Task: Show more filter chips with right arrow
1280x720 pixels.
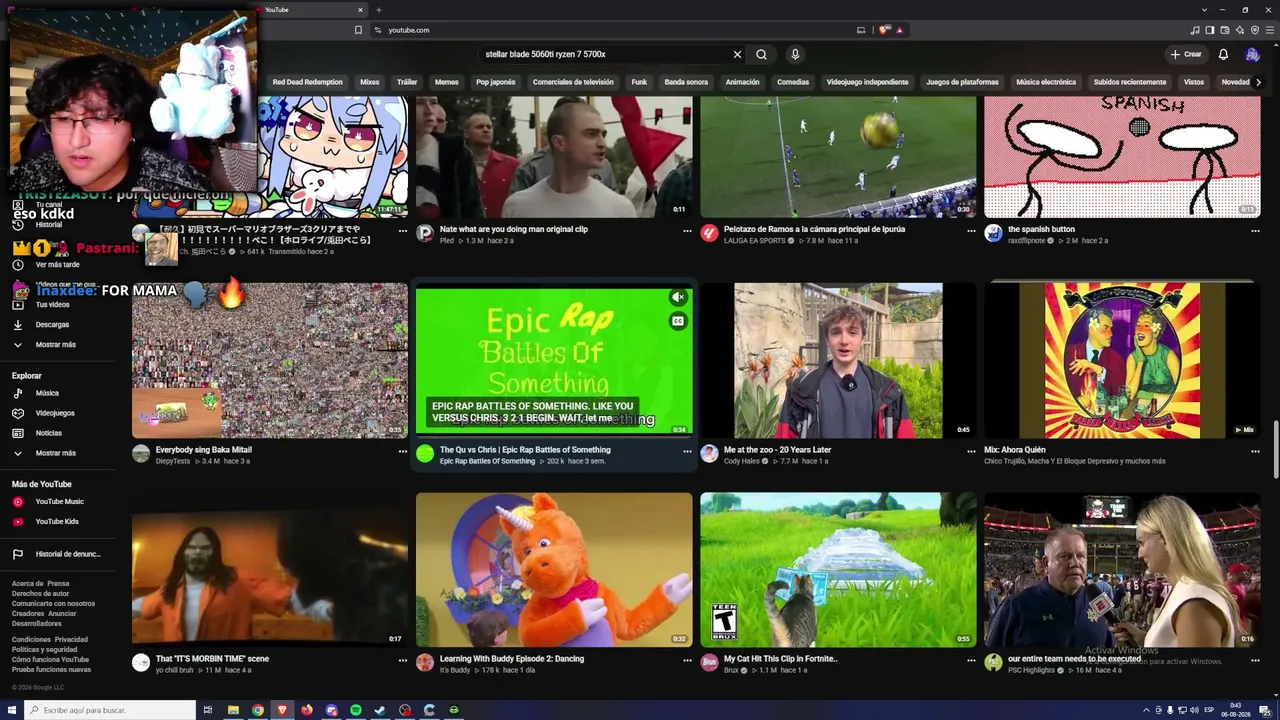Action: [x=1257, y=82]
